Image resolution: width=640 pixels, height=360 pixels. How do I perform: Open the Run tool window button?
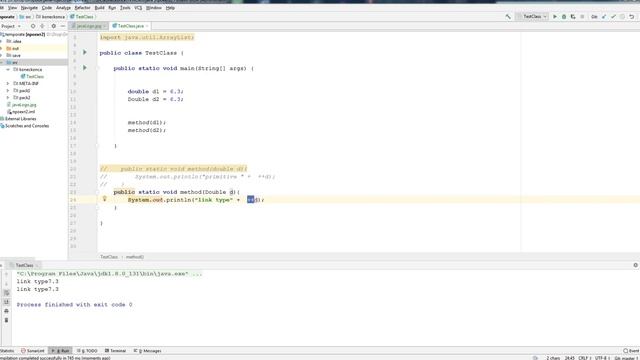click(x=60, y=351)
